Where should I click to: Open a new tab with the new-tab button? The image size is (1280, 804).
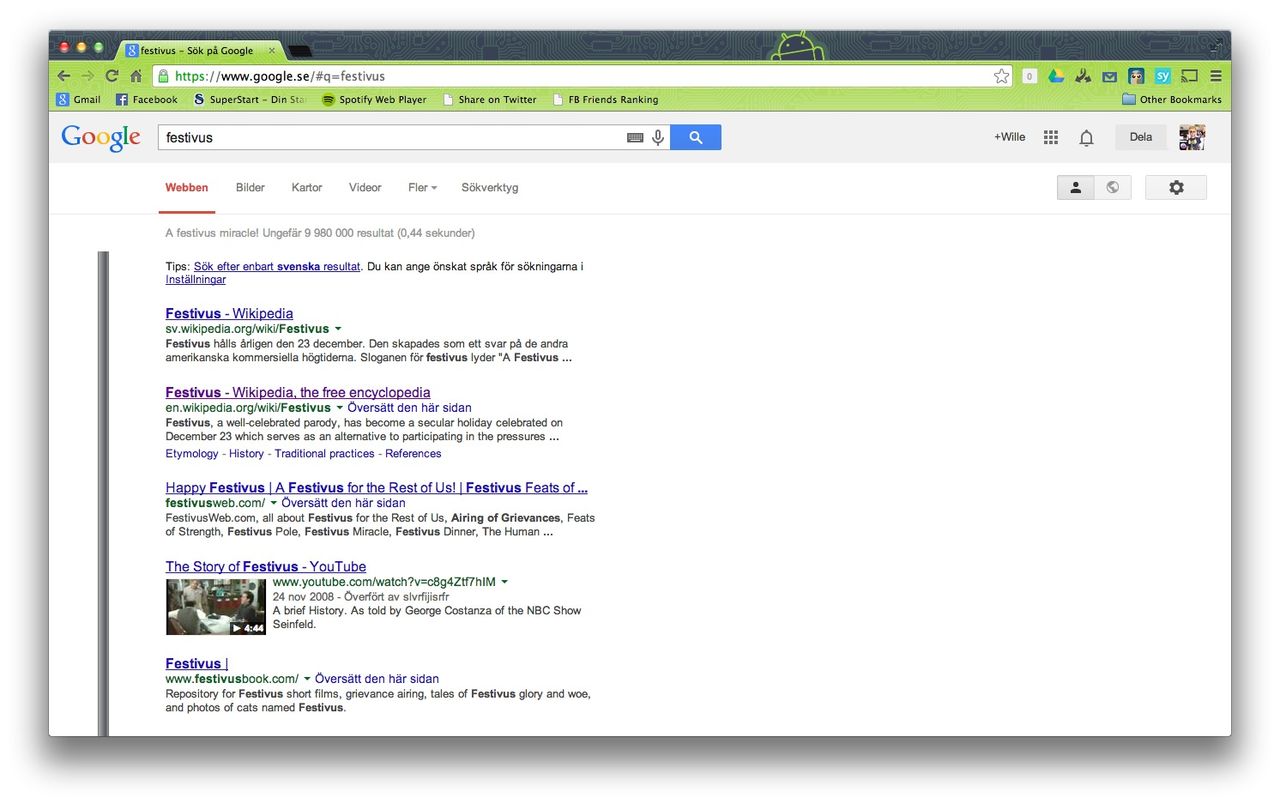tap(300, 50)
